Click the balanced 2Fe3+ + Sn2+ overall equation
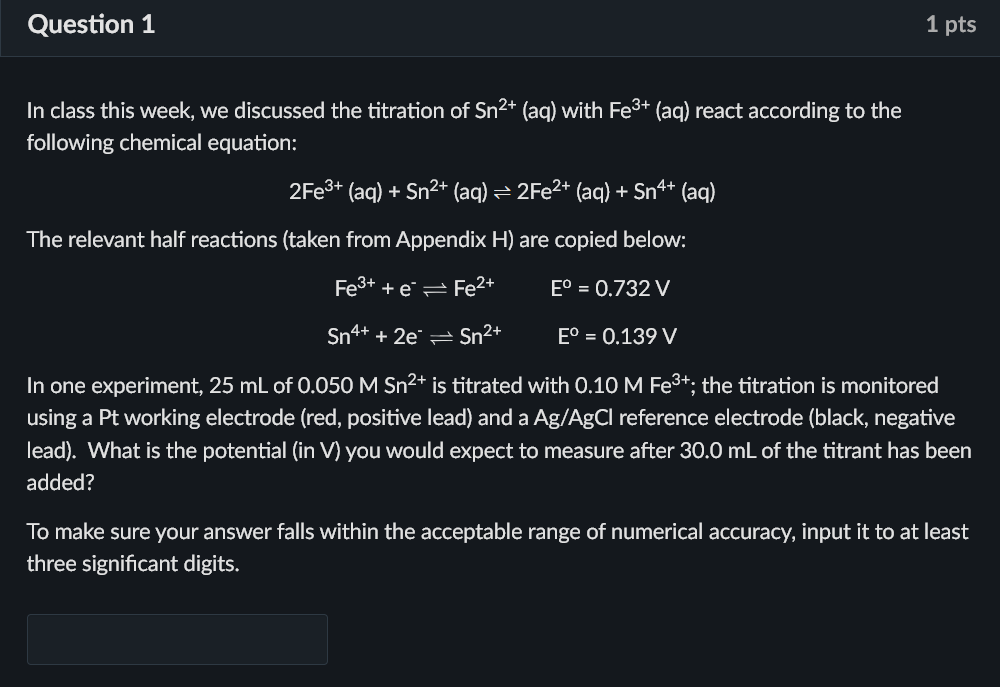The image size is (1000, 687). click(x=502, y=190)
